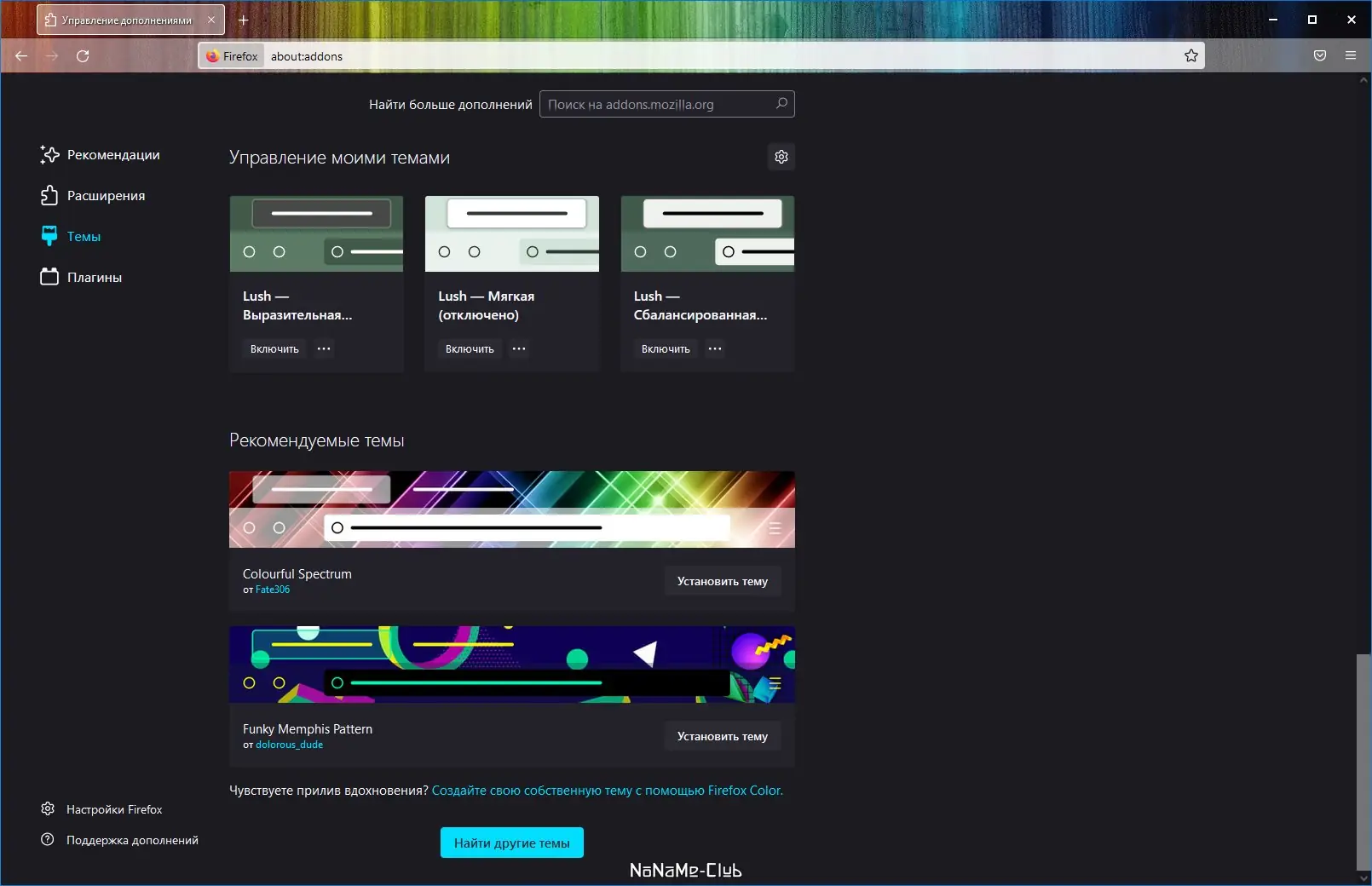1372x886 pixels.
Task: Click the Найти больше дополнений label
Action: point(451,105)
